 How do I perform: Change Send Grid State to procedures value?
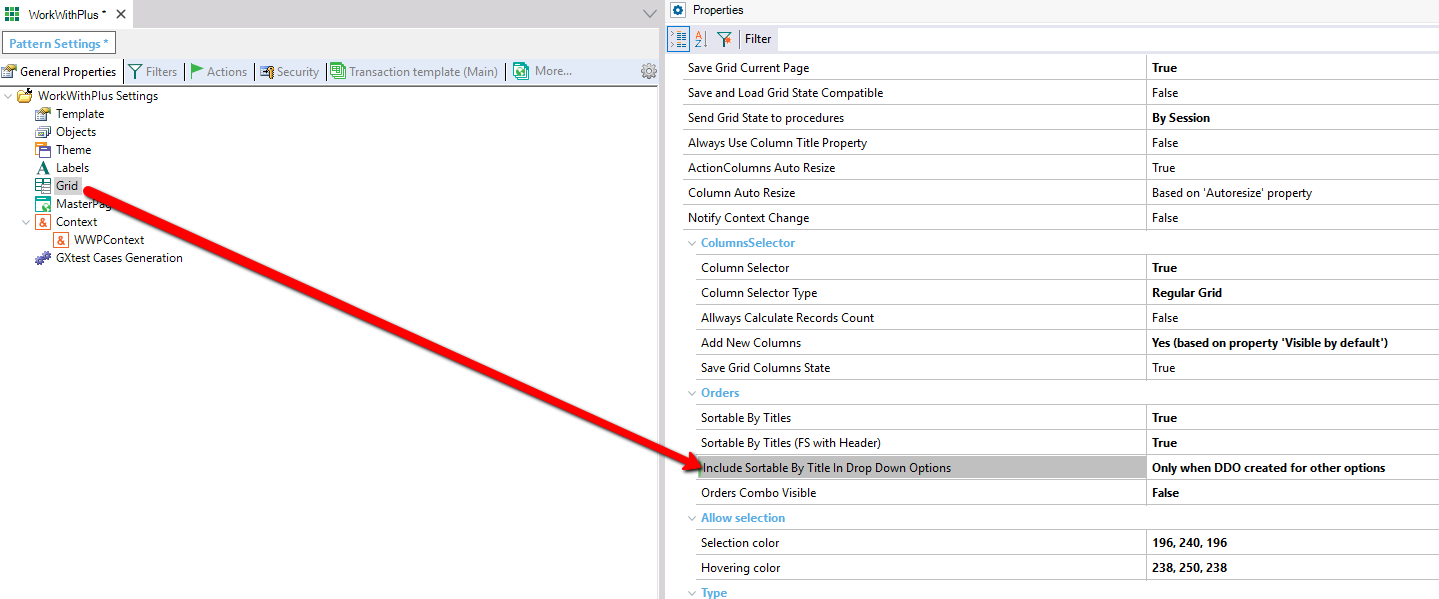pos(1292,118)
